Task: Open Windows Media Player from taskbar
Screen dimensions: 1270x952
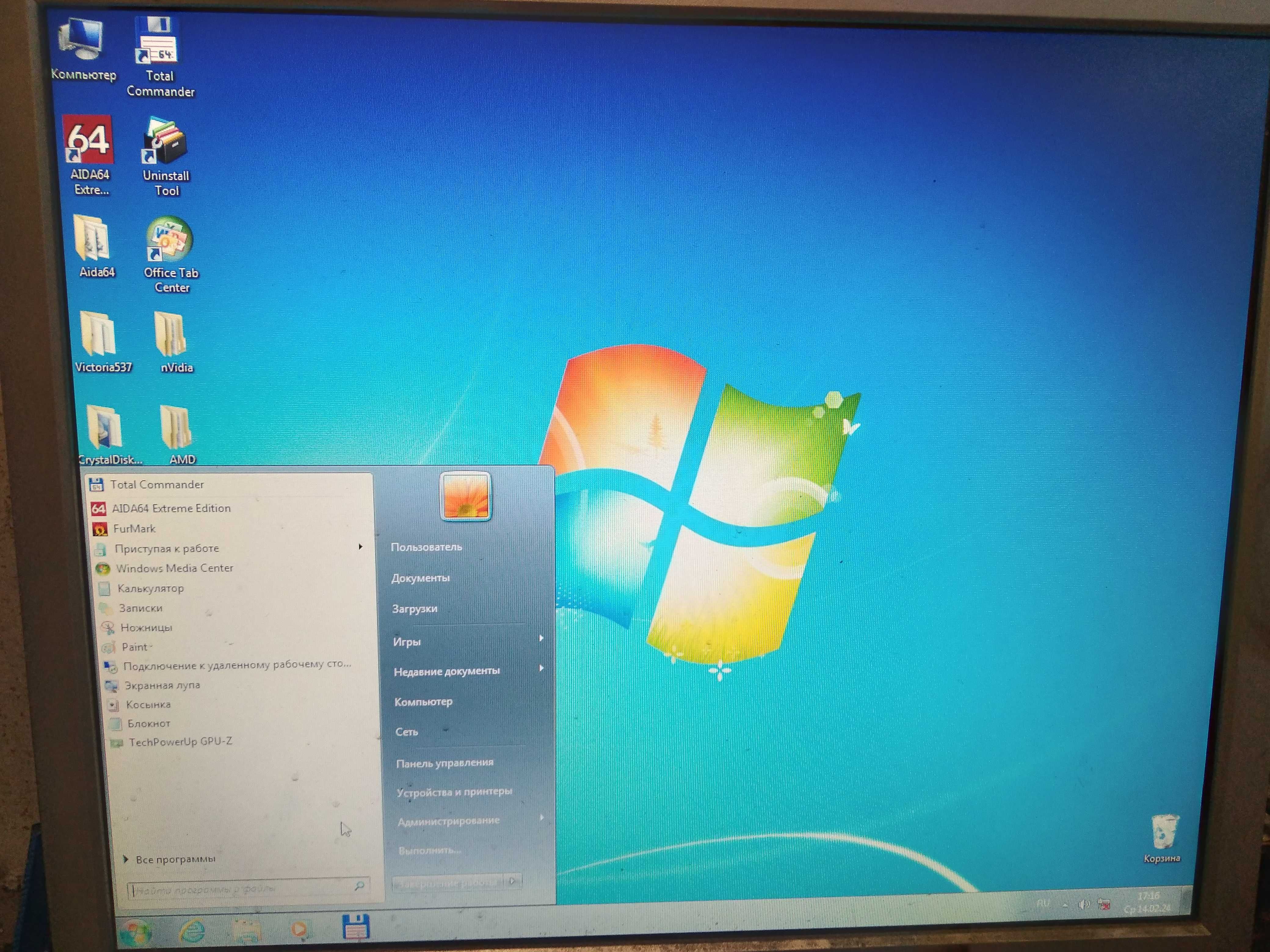Action: 300,929
